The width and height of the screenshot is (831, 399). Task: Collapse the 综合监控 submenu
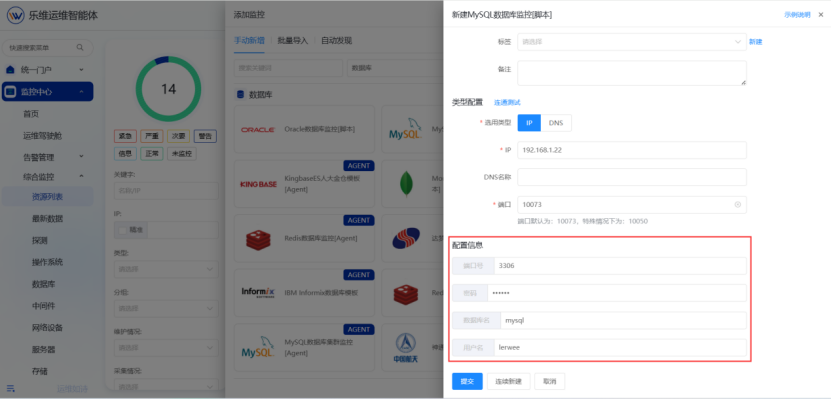click(81, 176)
